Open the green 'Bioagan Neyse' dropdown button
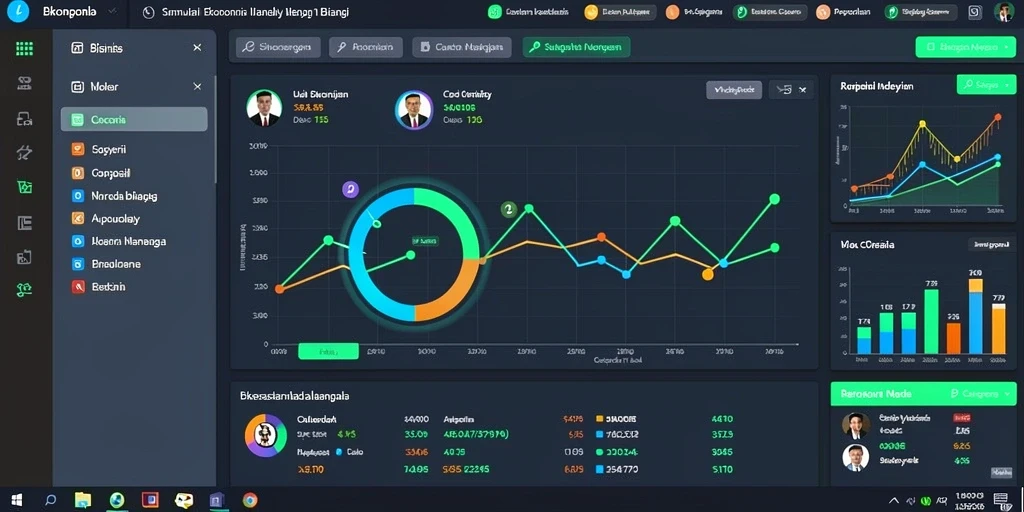 967,47
